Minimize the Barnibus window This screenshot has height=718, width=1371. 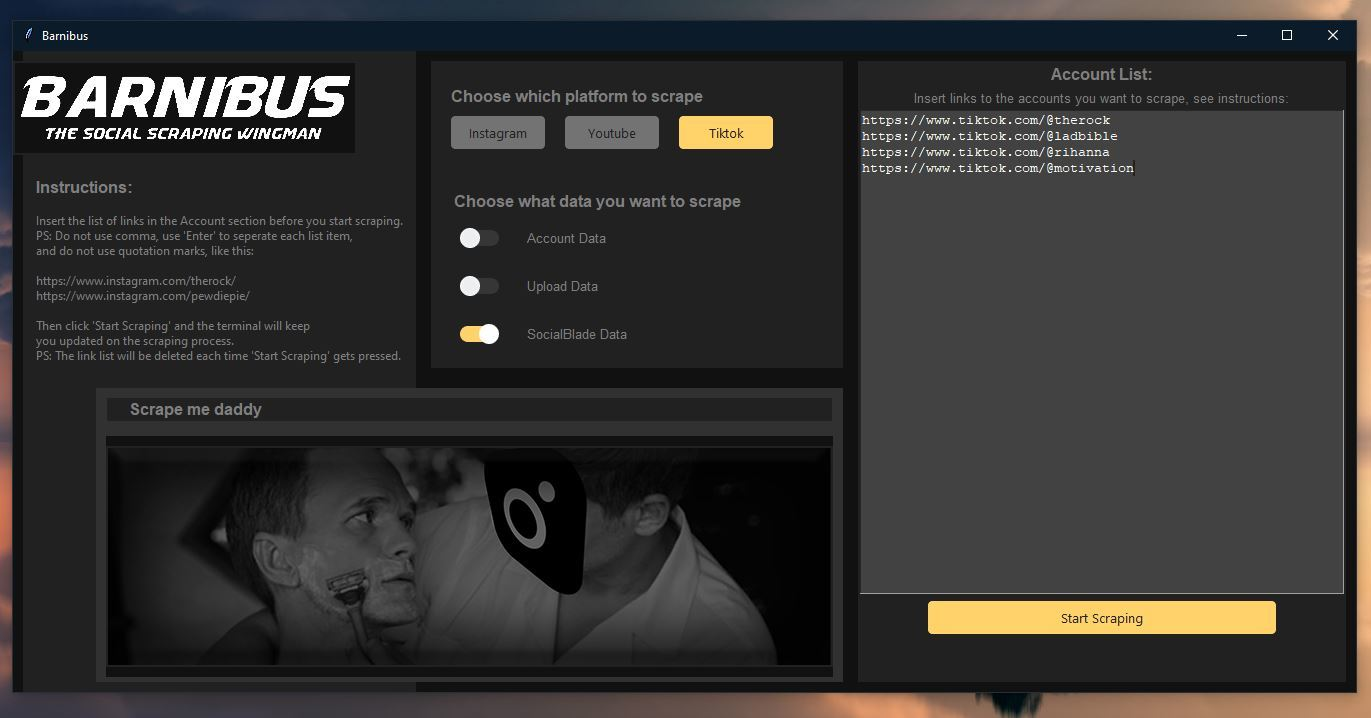[1241, 35]
